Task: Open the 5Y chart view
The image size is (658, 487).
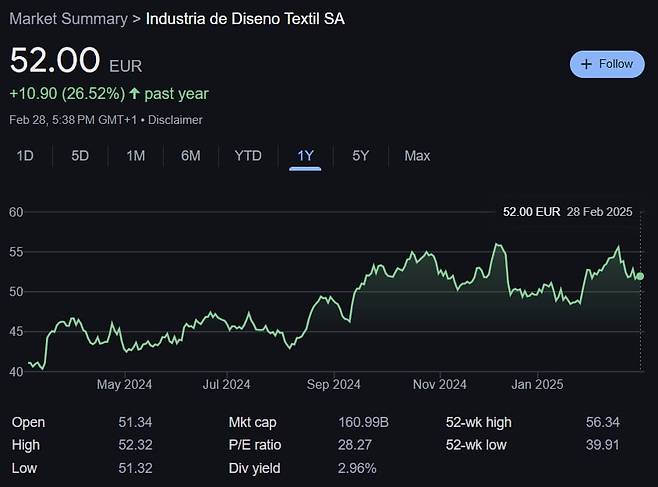Action: 361,156
